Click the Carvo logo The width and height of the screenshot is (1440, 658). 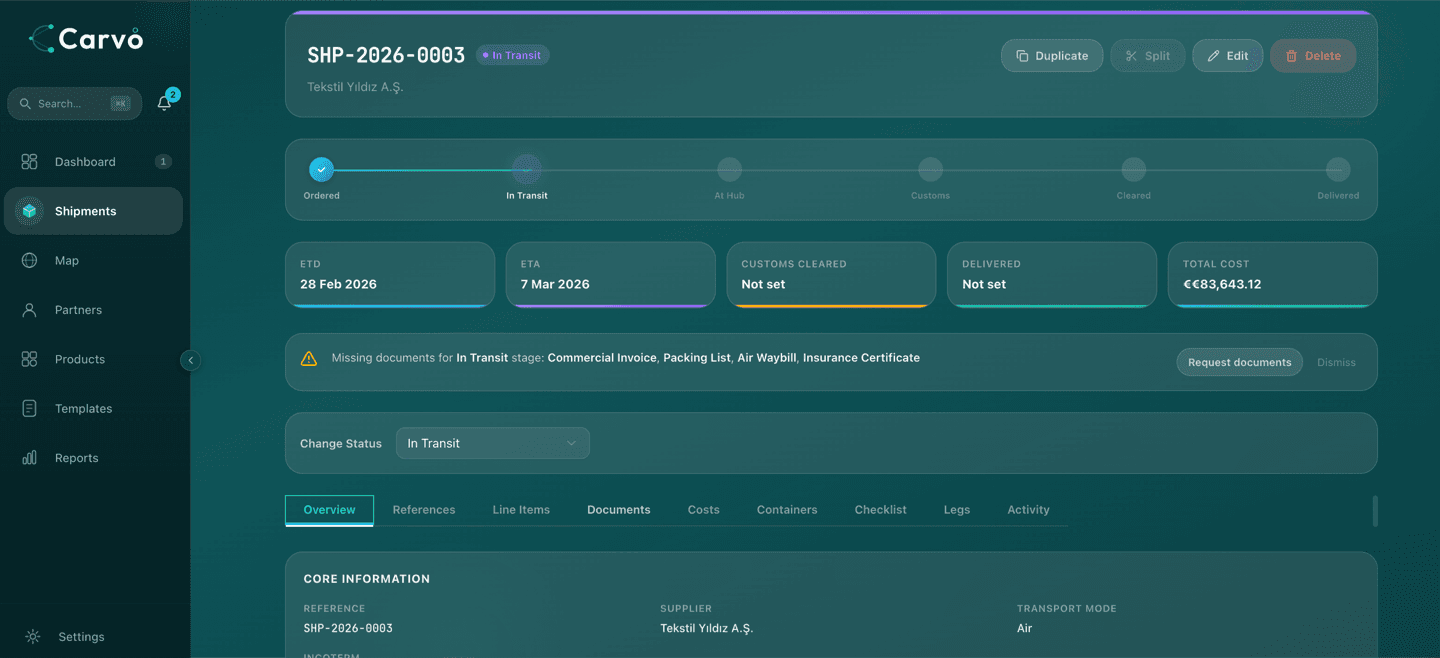pyautogui.click(x=85, y=38)
